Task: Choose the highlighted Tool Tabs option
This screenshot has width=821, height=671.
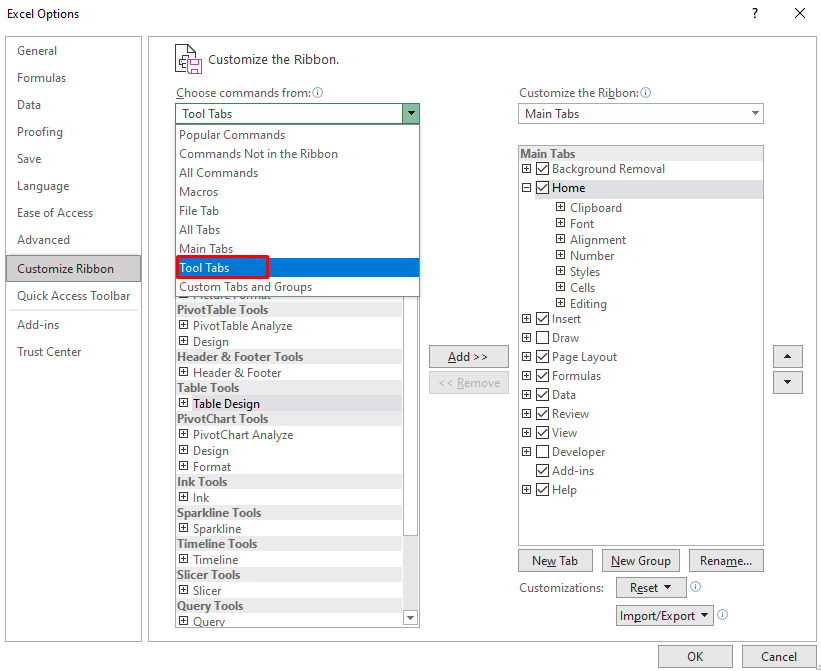Action: click(297, 267)
